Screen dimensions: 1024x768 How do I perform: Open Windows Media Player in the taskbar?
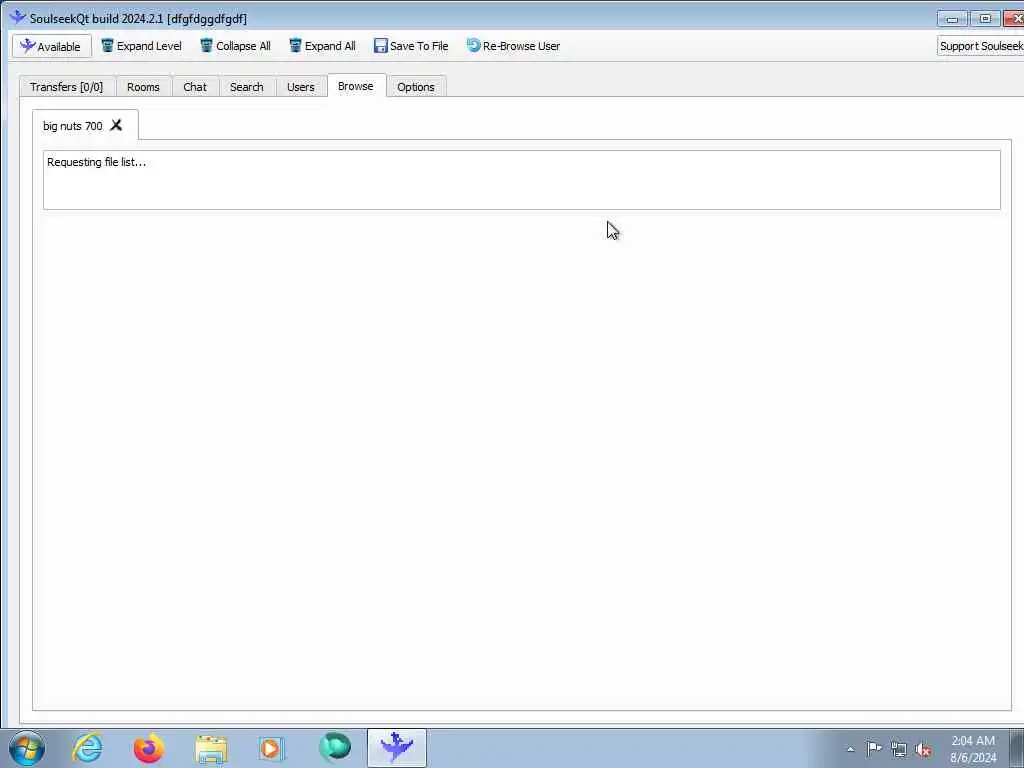click(270, 748)
